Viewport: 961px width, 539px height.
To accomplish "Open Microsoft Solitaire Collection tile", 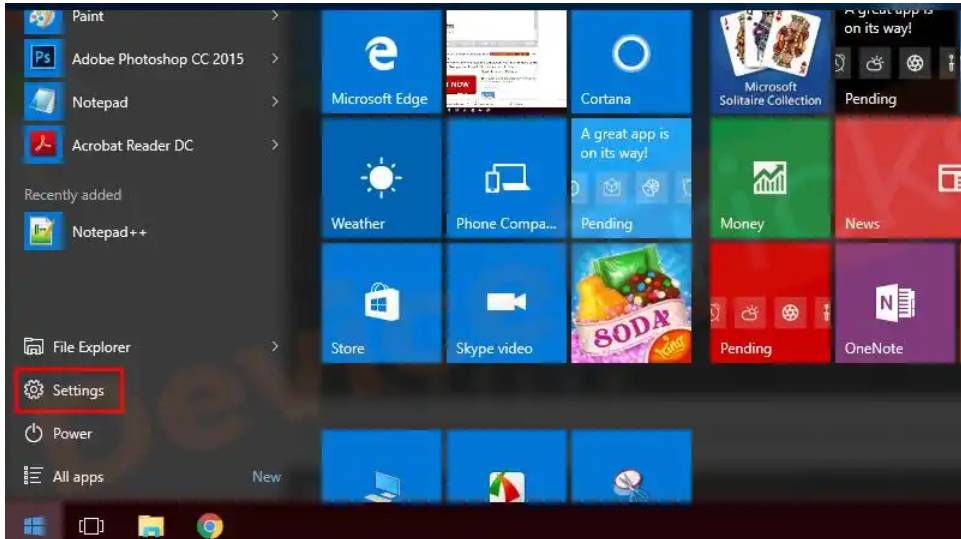I will point(770,61).
